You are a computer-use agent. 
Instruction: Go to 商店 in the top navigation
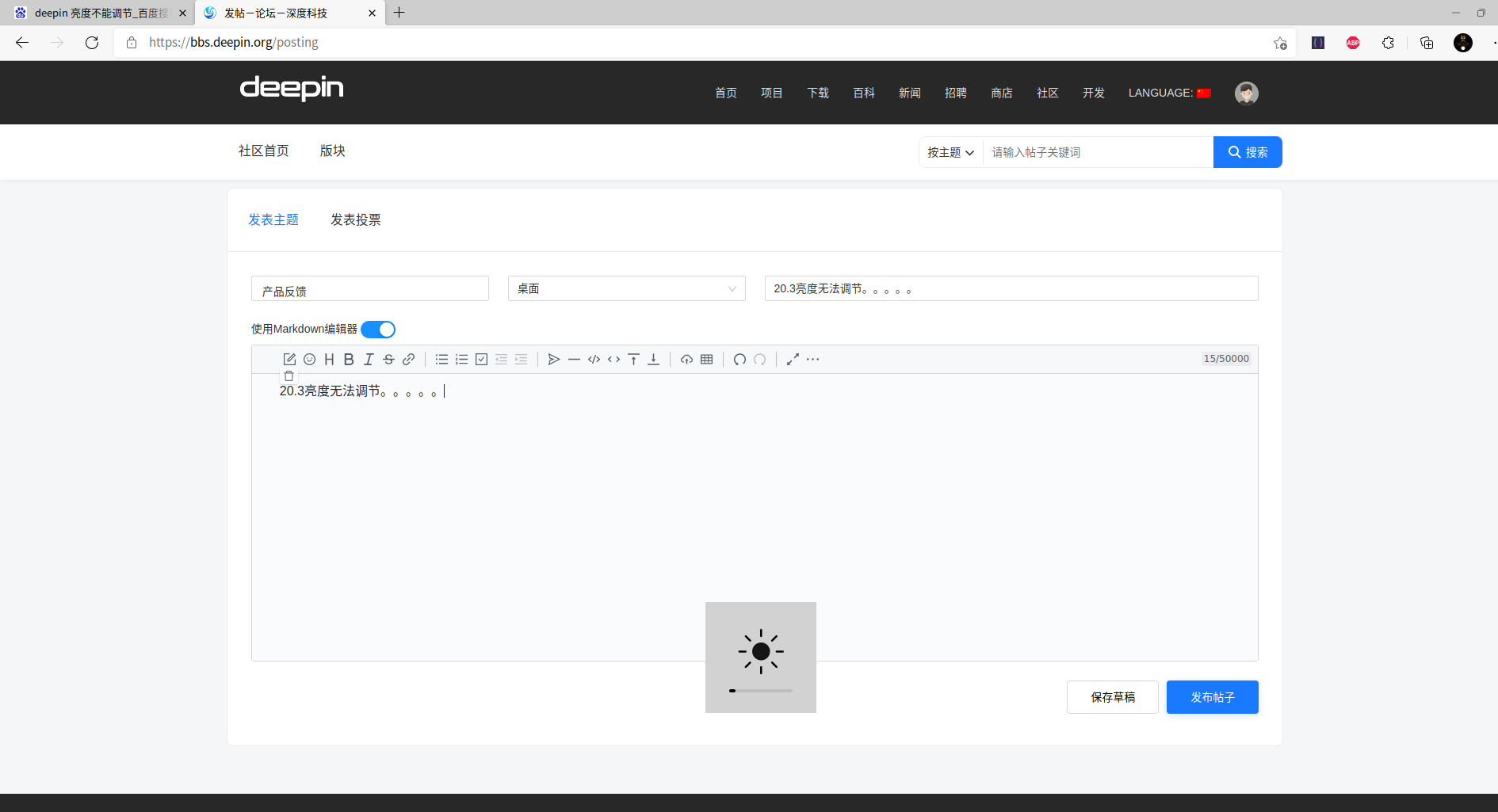[x=1002, y=93]
